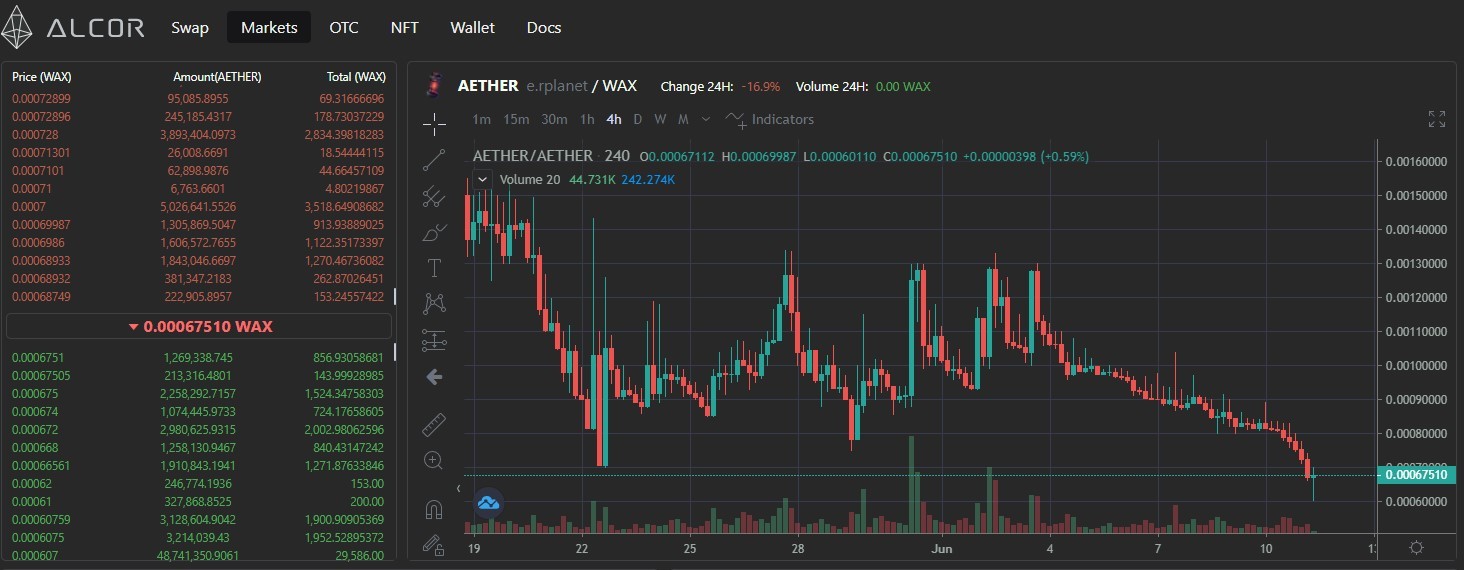
Task: Open the interval dropdown chevron
Action: 706,119
